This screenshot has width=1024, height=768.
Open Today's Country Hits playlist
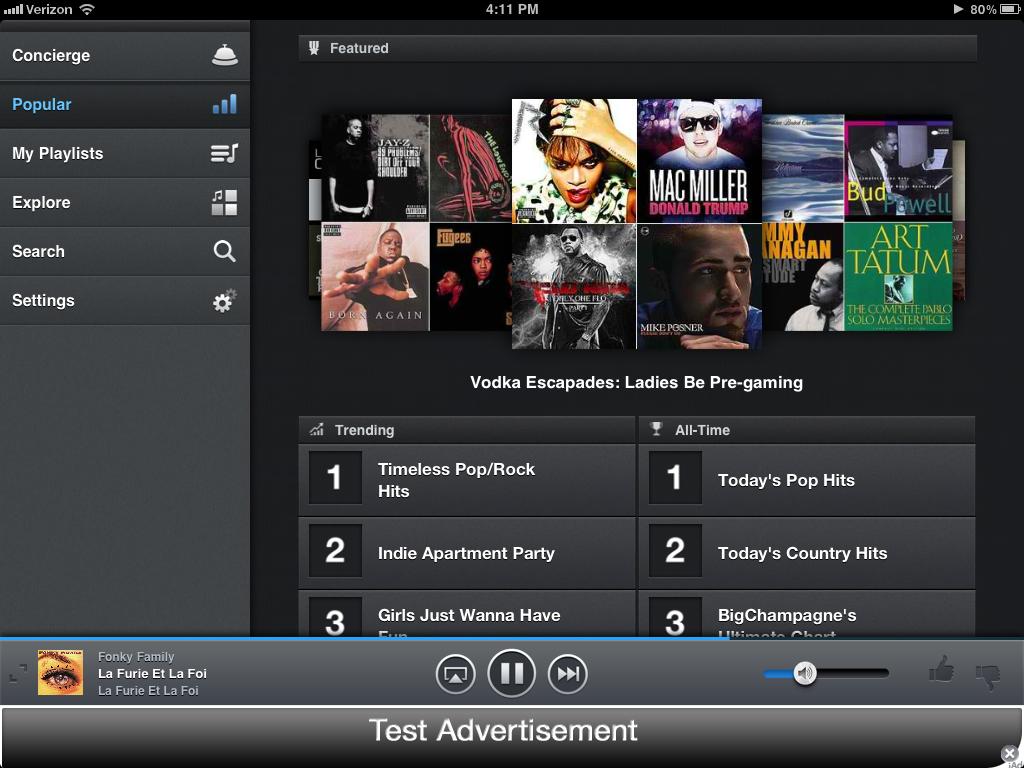pyautogui.click(x=807, y=553)
